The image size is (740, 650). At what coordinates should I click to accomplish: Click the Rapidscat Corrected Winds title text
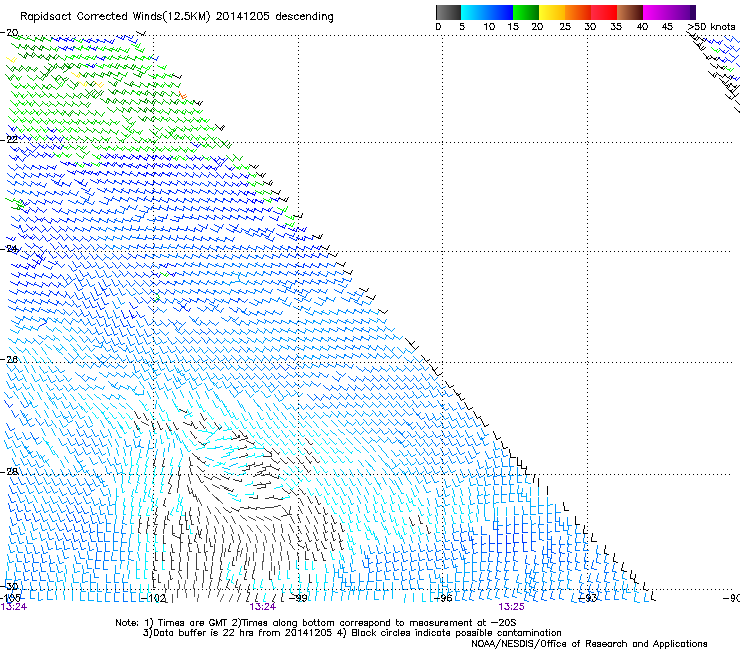pyautogui.click(x=177, y=17)
